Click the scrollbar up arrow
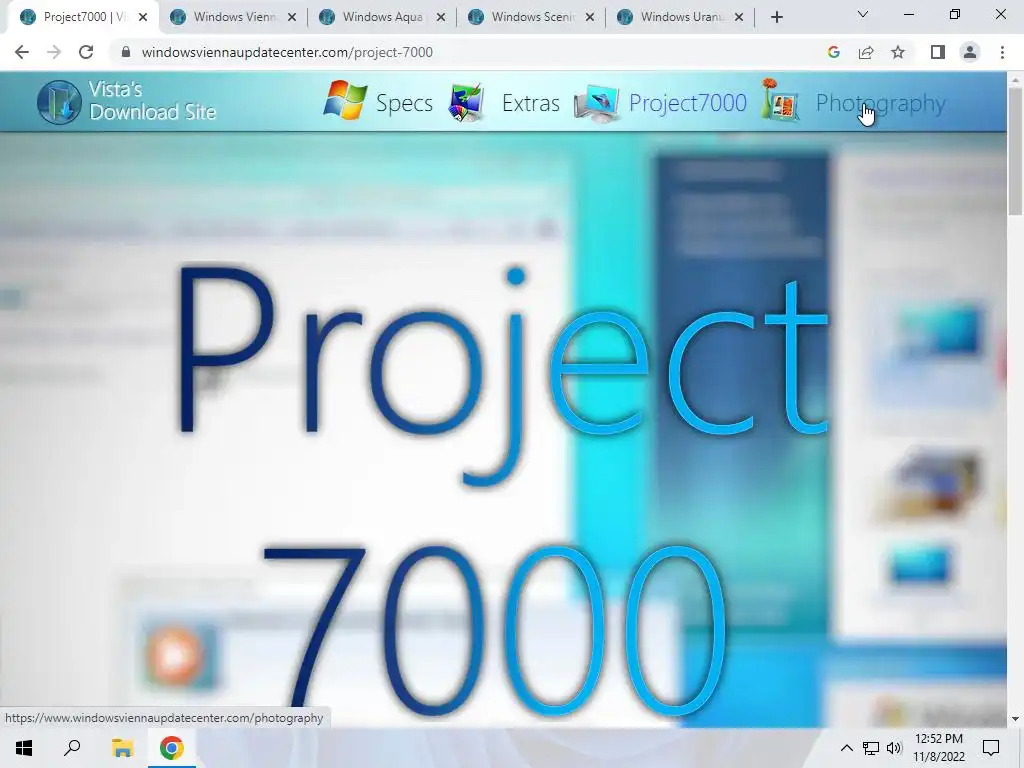This screenshot has height=768, width=1024. click(x=1016, y=79)
